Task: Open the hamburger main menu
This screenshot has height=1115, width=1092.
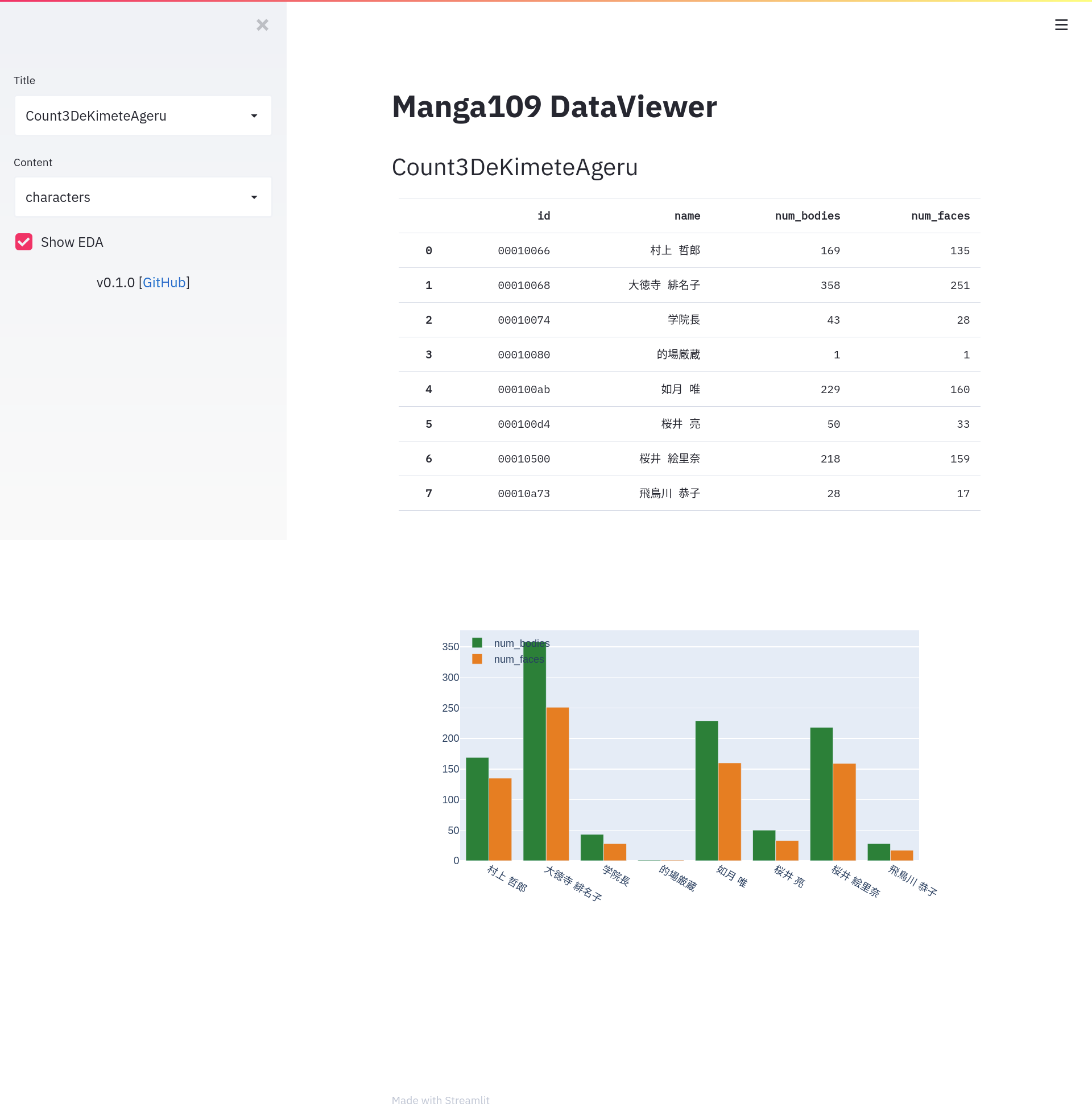Action: pos(1061,24)
